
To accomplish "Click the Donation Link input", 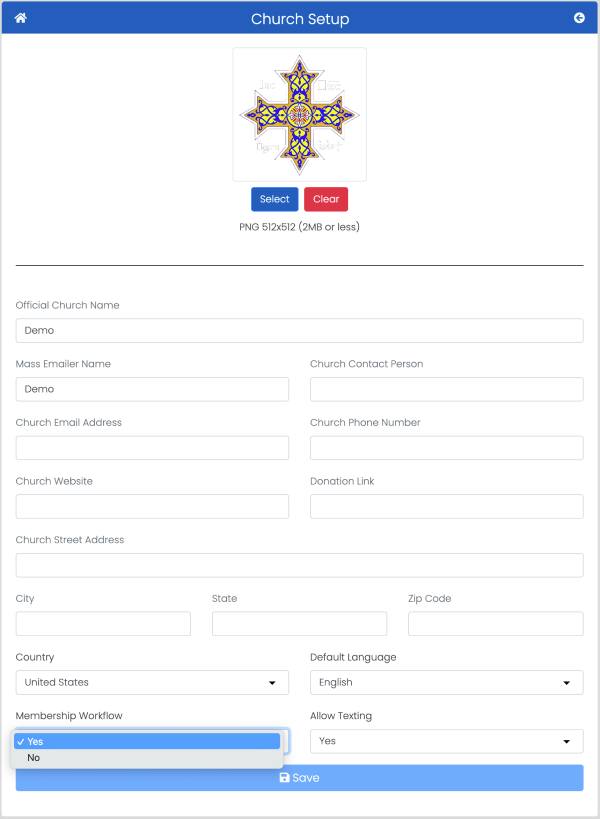I will tap(446, 506).
